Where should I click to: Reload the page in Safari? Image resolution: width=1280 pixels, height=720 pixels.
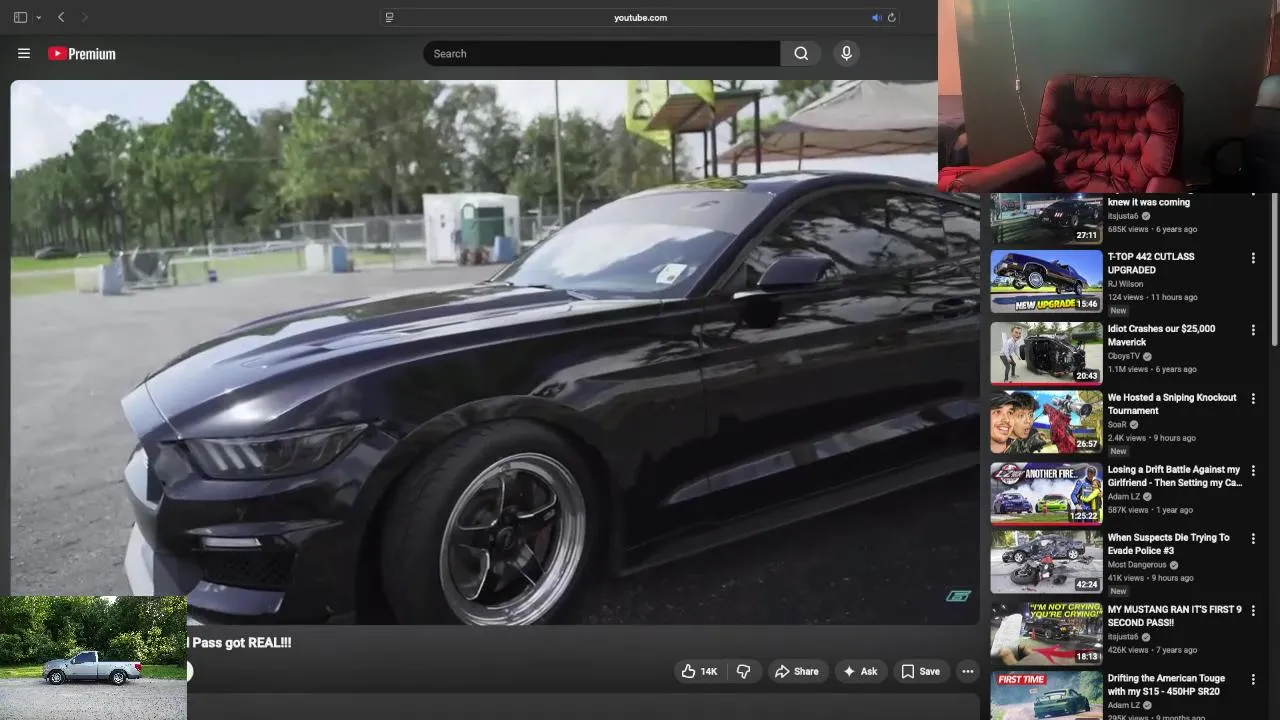pos(891,17)
